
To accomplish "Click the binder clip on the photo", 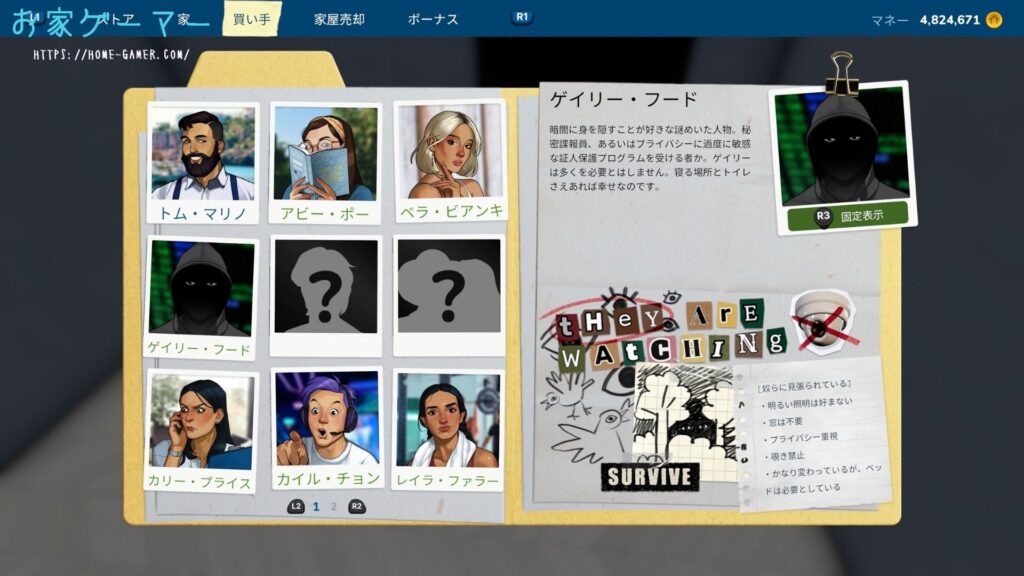I will pos(841,73).
